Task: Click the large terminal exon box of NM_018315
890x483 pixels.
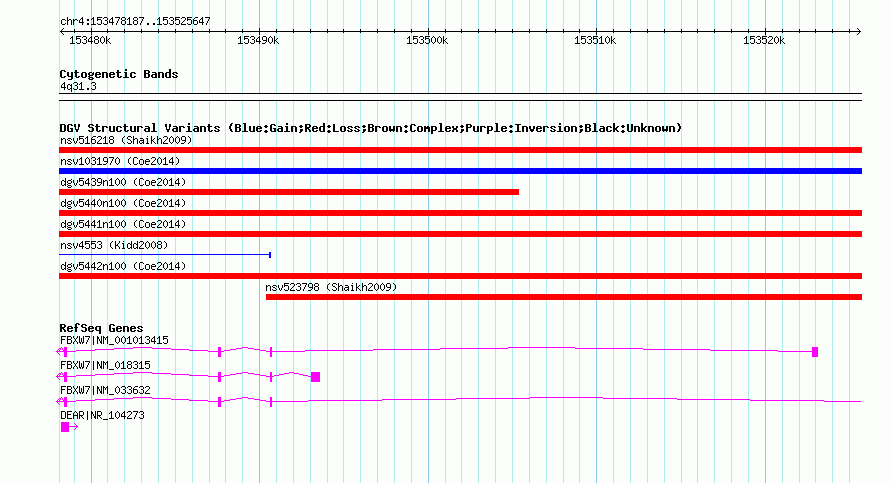Action: 316,377
